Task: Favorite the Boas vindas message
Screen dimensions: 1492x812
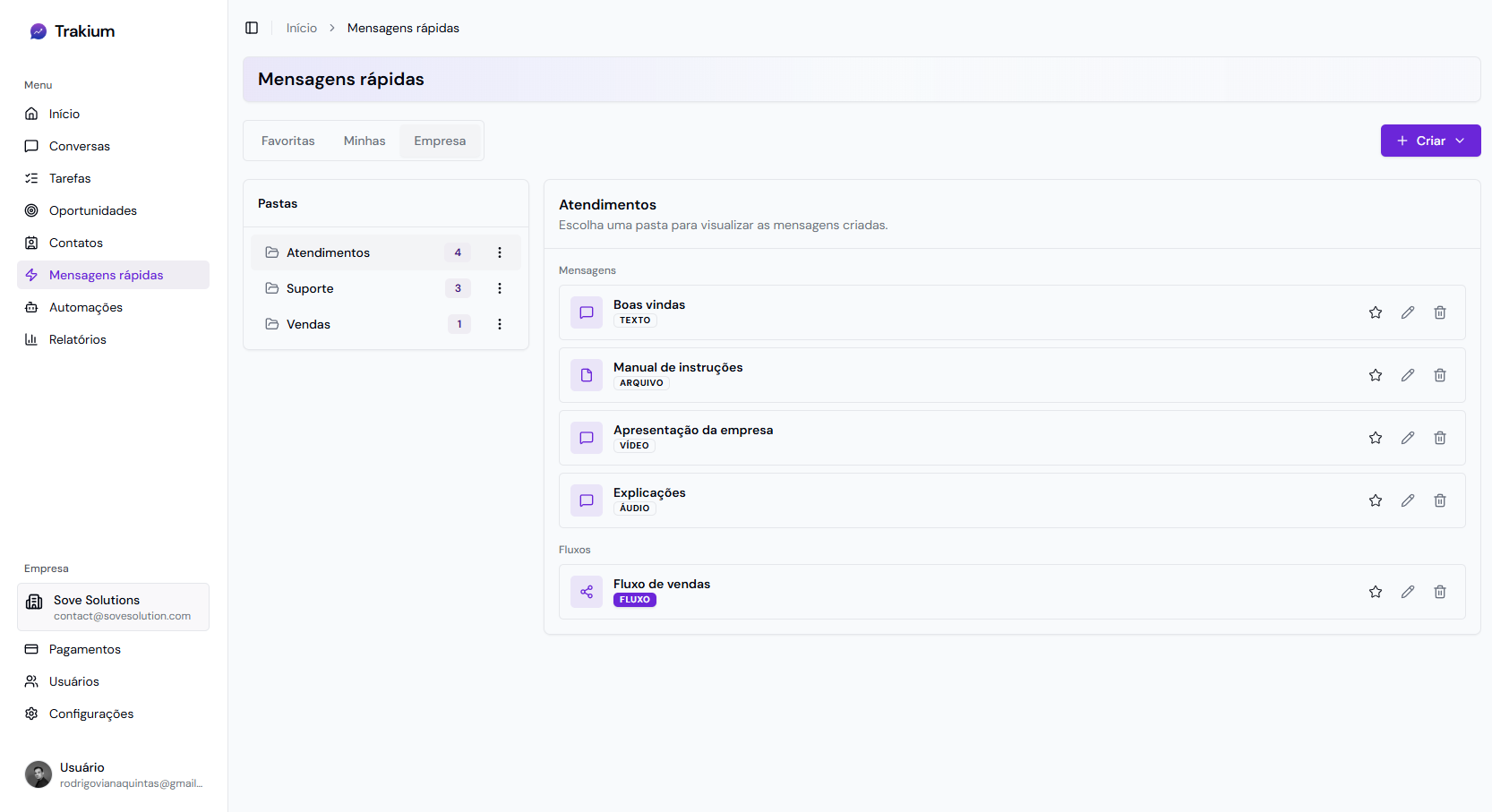Action: [x=1375, y=312]
